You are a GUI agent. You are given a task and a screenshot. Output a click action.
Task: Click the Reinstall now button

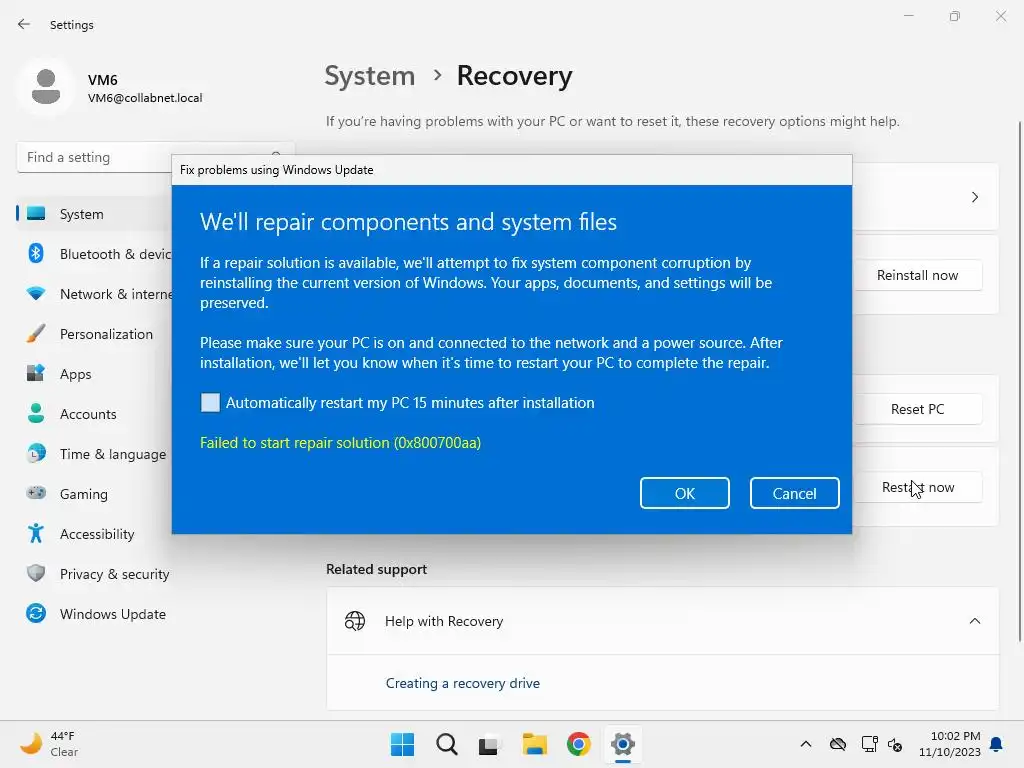pos(917,275)
